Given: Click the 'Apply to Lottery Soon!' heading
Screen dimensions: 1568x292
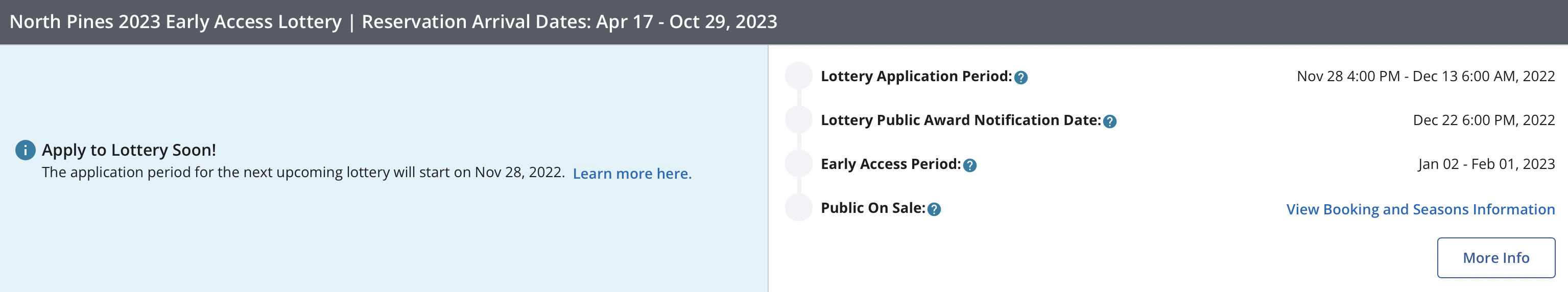Looking at the screenshot, I should click(128, 150).
